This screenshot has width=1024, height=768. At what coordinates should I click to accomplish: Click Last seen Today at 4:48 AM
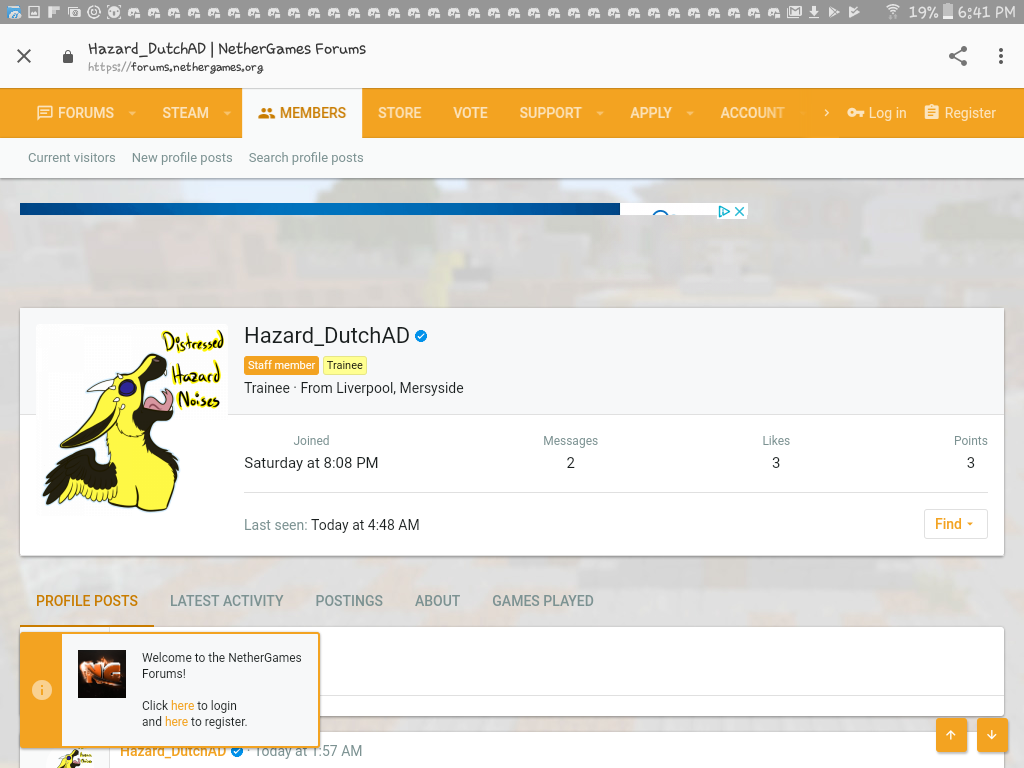(x=365, y=525)
